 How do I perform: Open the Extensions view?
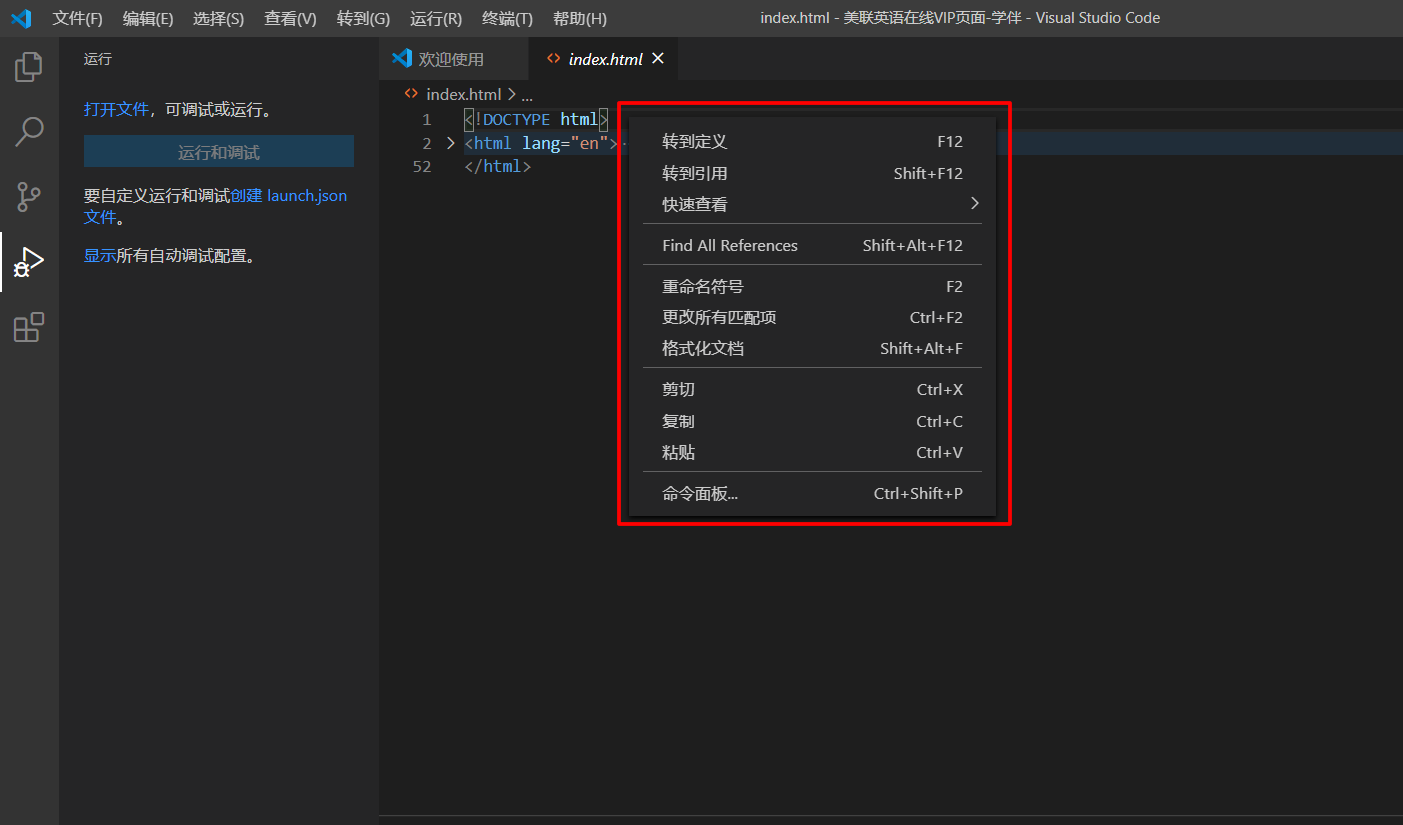click(29, 327)
